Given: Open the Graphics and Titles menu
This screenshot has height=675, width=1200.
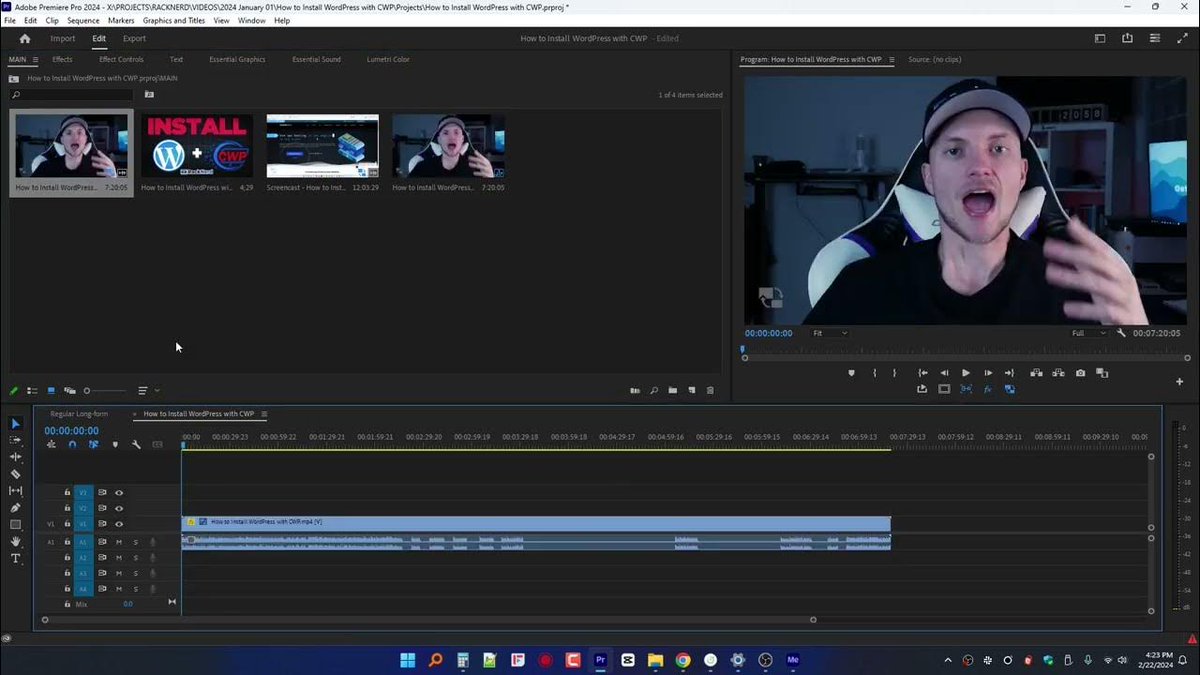Looking at the screenshot, I should (172, 20).
